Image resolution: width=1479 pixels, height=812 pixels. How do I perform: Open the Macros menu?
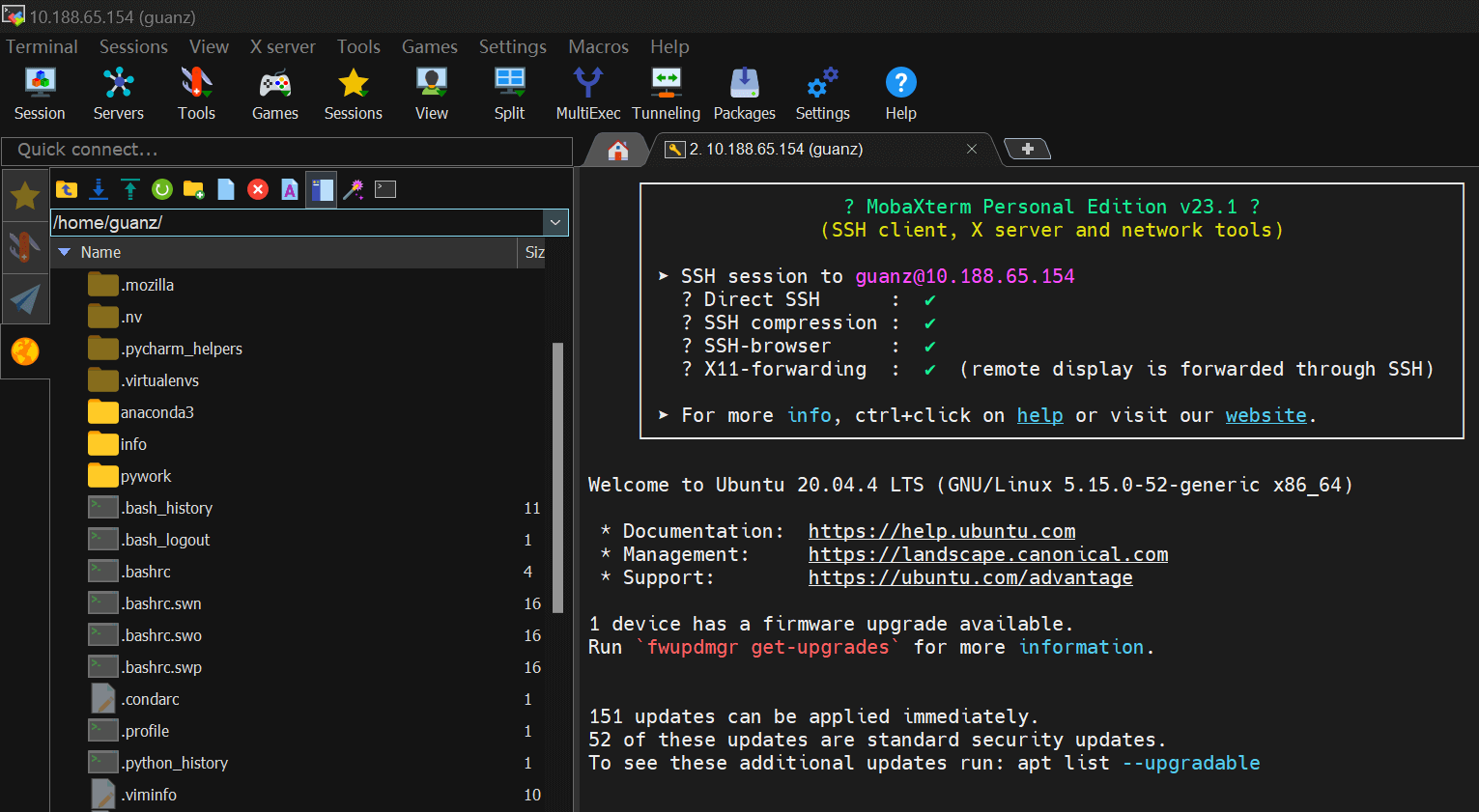point(598,46)
